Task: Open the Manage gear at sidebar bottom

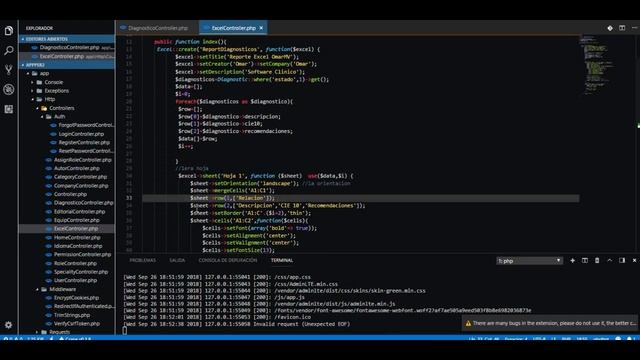Action: click(9, 325)
